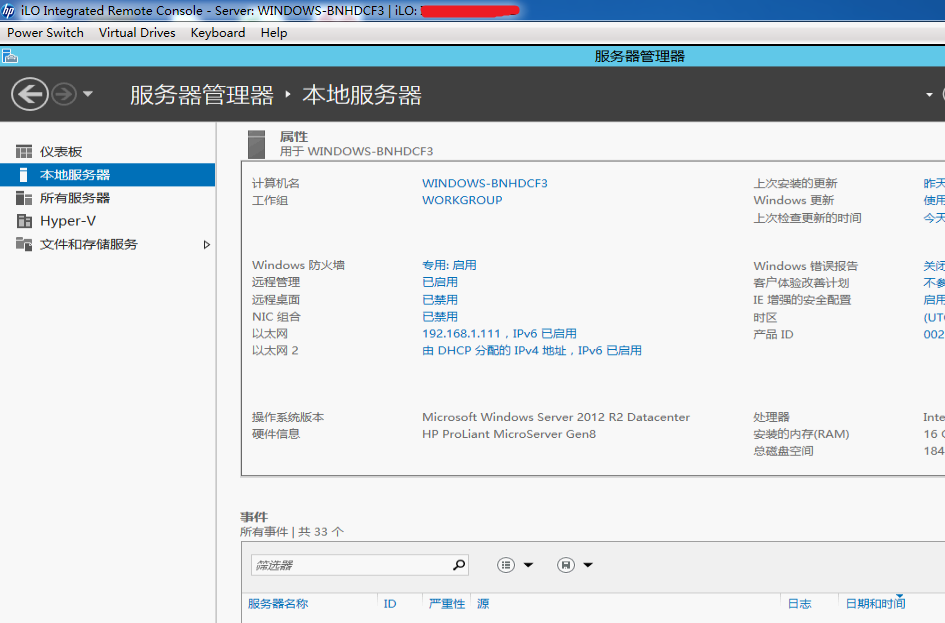This screenshot has width=945, height=623.
Task: Open the Help menu
Action: tap(274, 33)
